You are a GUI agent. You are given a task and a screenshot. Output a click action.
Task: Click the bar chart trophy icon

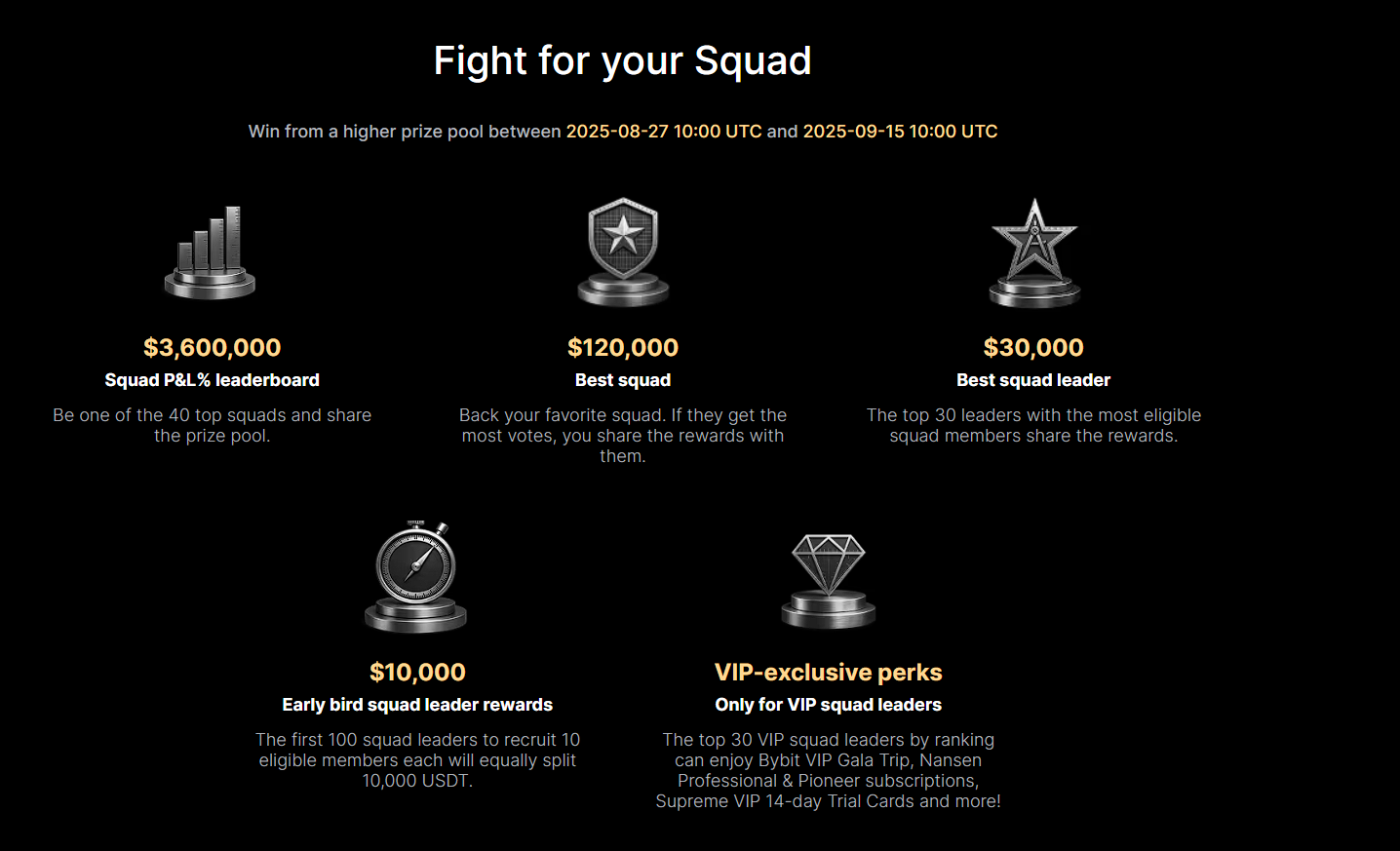(211, 251)
